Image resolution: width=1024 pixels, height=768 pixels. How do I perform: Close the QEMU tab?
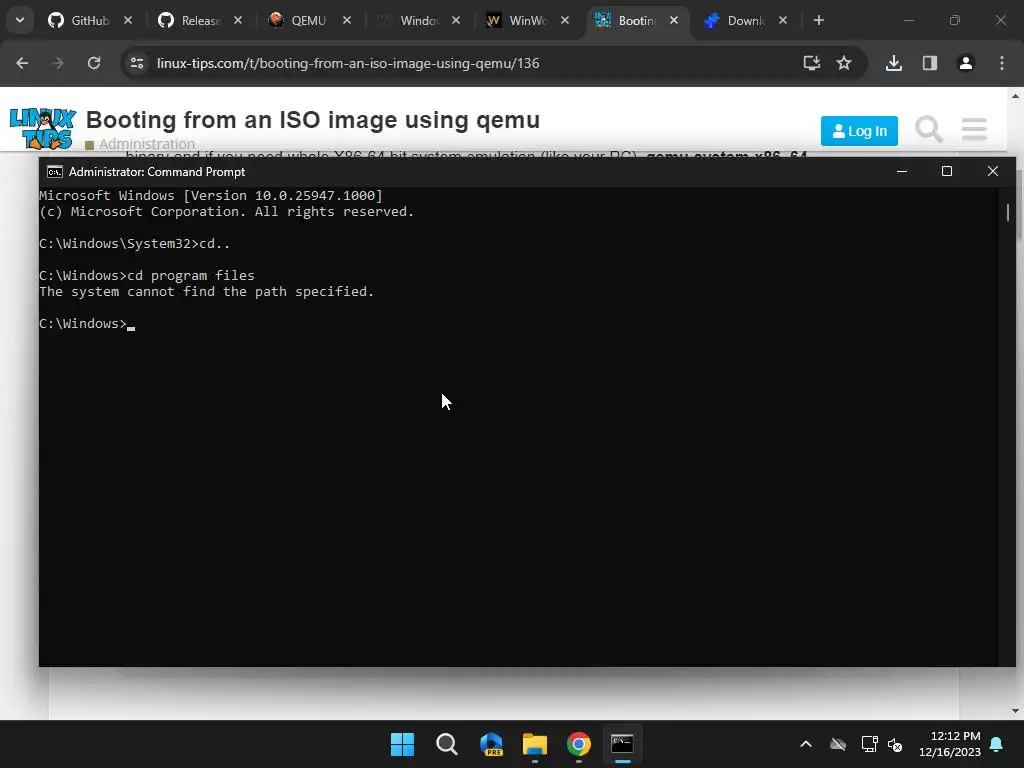coord(347,20)
